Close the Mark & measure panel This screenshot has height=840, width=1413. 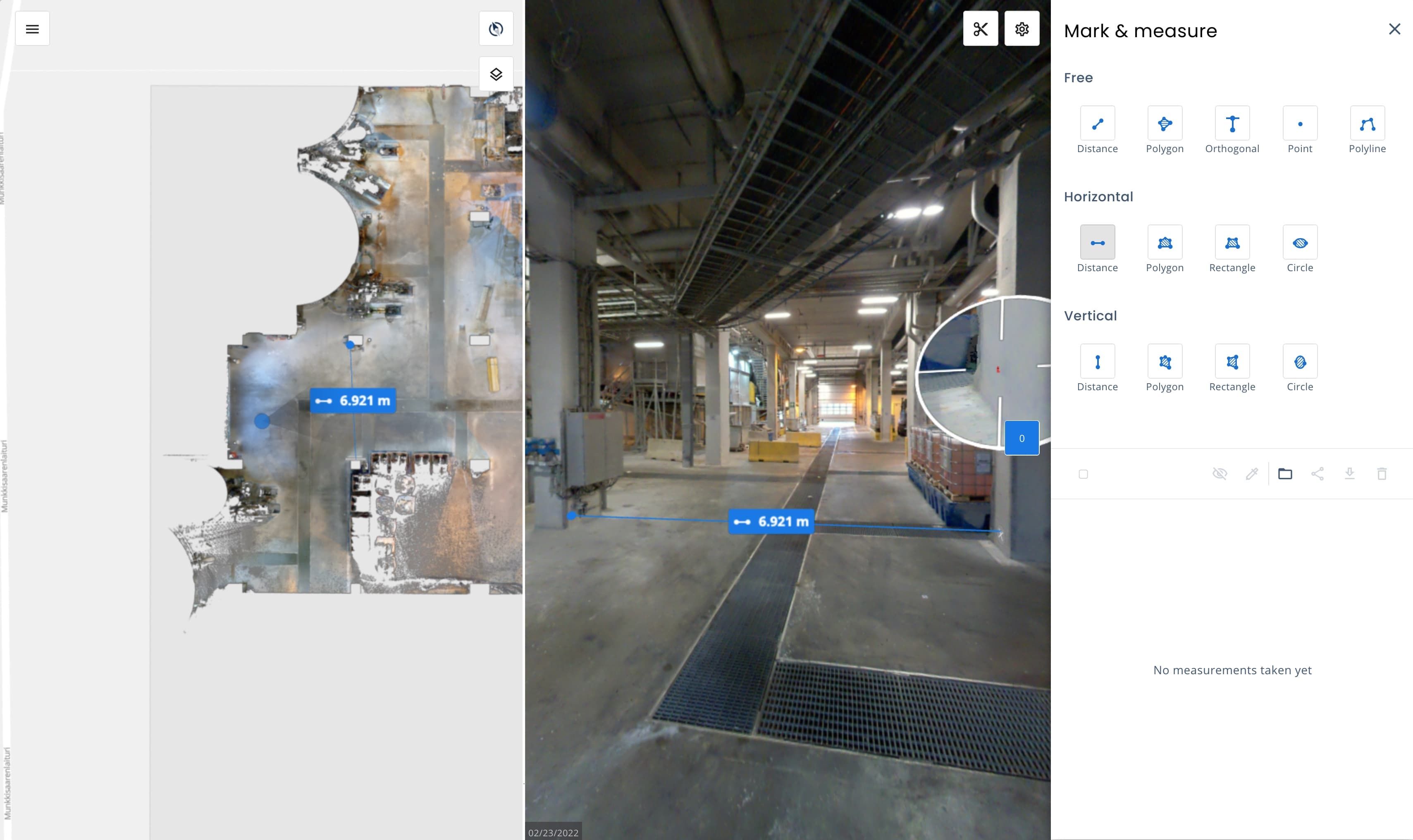(x=1394, y=29)
